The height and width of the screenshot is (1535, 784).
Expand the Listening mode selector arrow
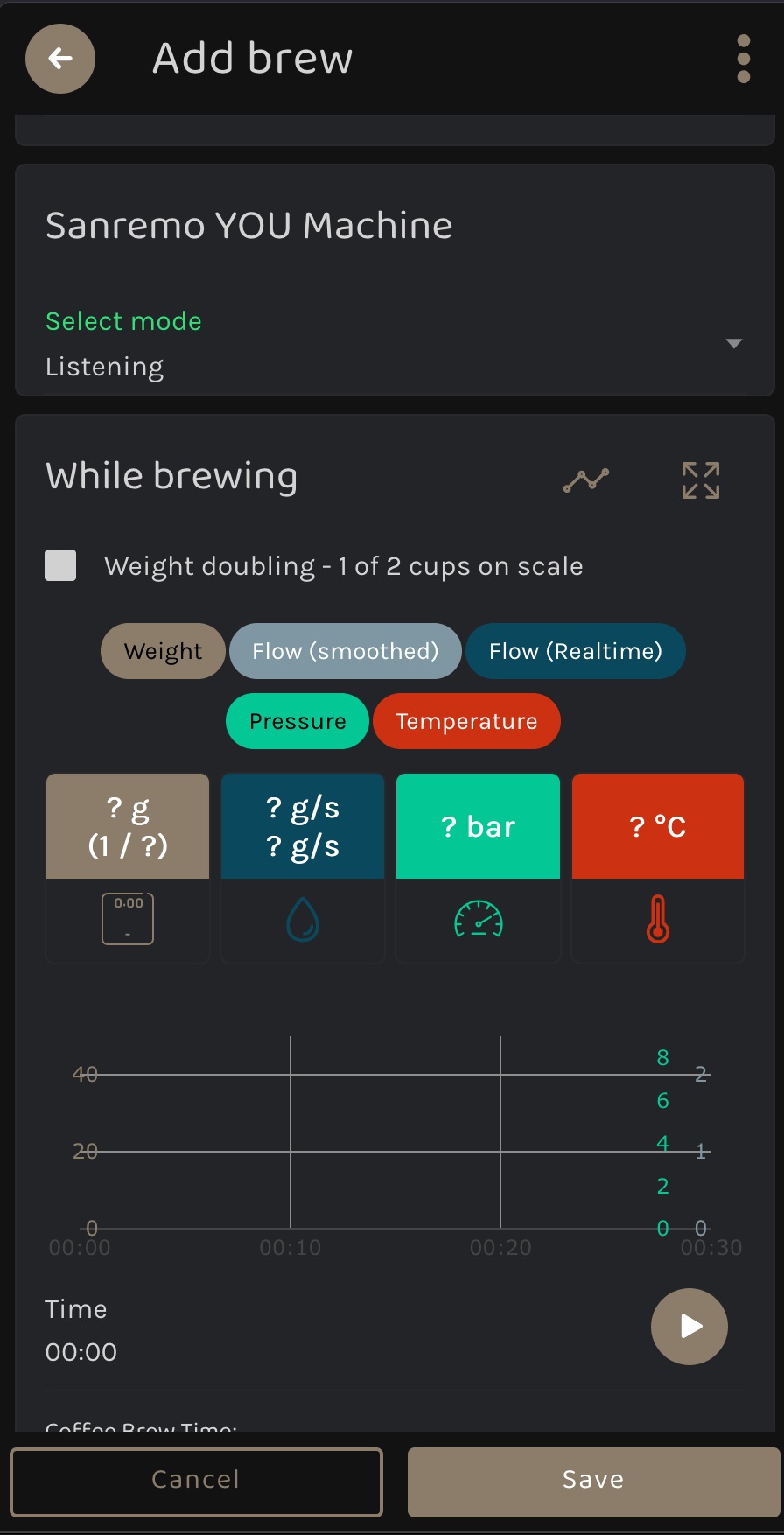(733, 343)
